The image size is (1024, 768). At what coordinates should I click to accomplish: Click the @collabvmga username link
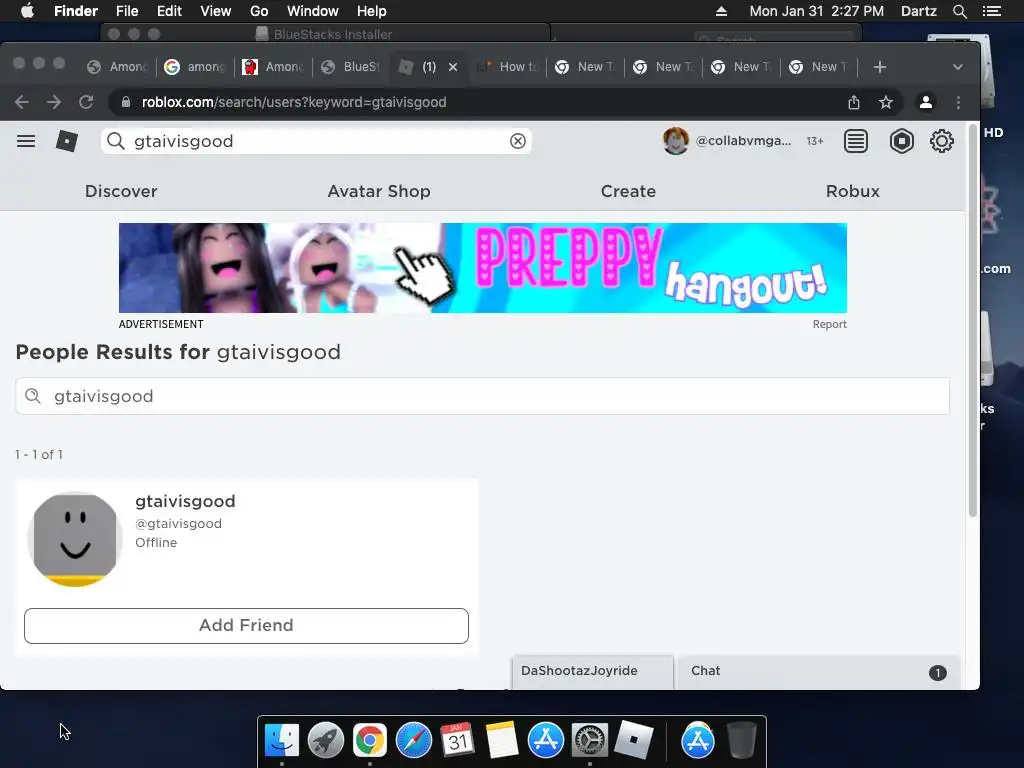click(x=743, y=141)
